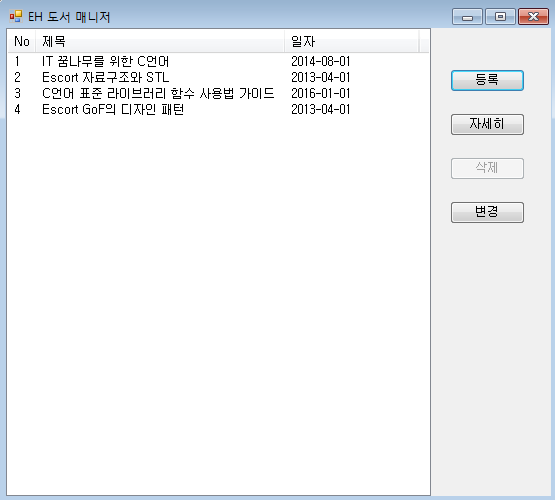
Task: Sort by the No column header
Action: [x=22, y=42]
